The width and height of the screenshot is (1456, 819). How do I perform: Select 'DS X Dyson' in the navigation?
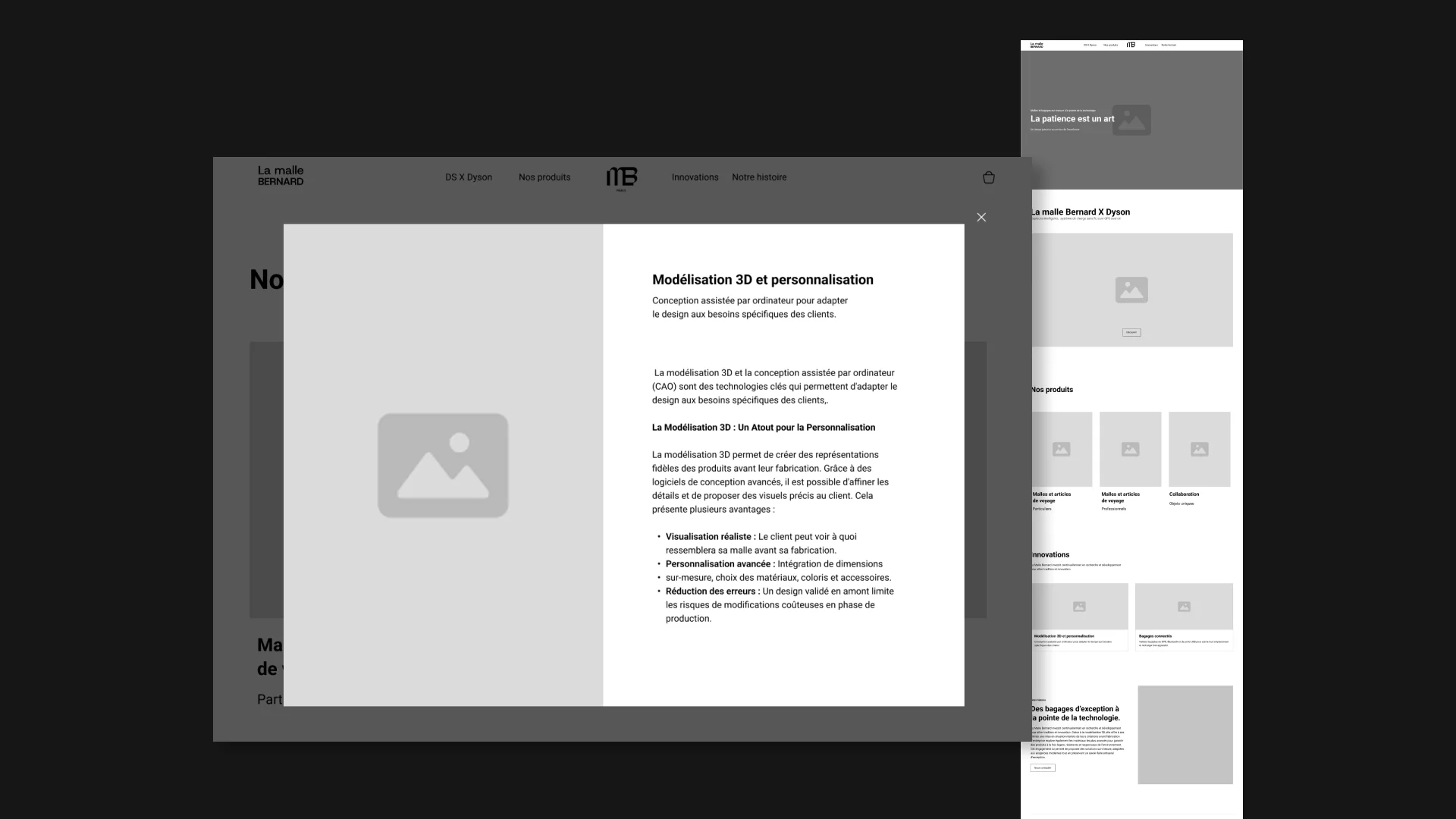(469, 177)
